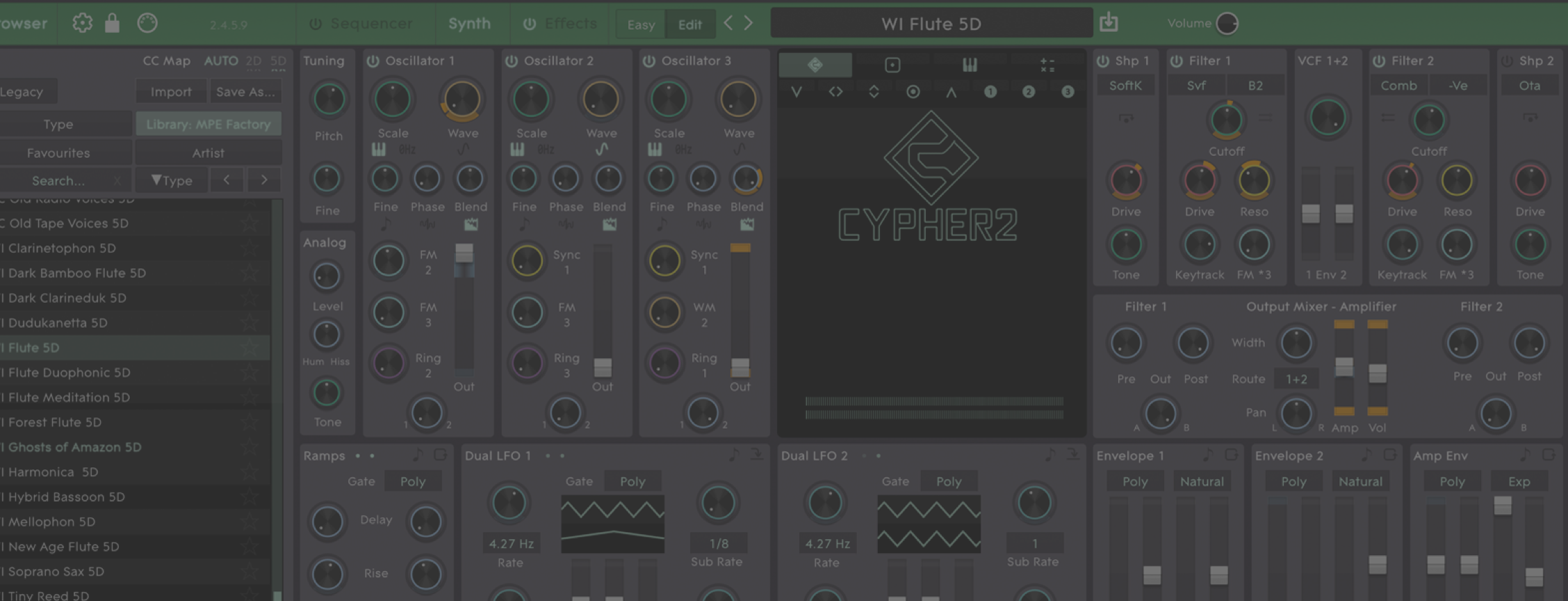Click Ramps Poly mode button
The height and width of the screenshot is (601, 1568).
click(413, 481)
